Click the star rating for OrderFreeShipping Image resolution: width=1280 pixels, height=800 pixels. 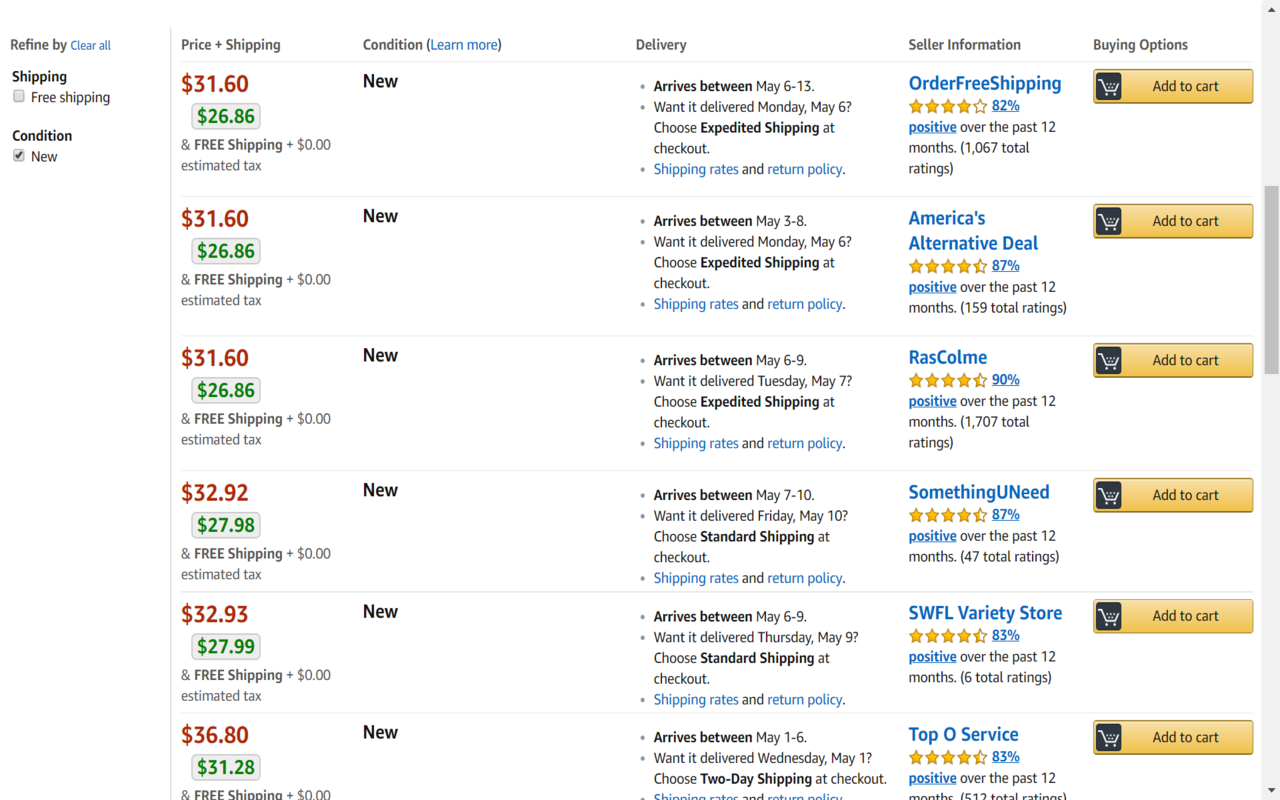947,105
